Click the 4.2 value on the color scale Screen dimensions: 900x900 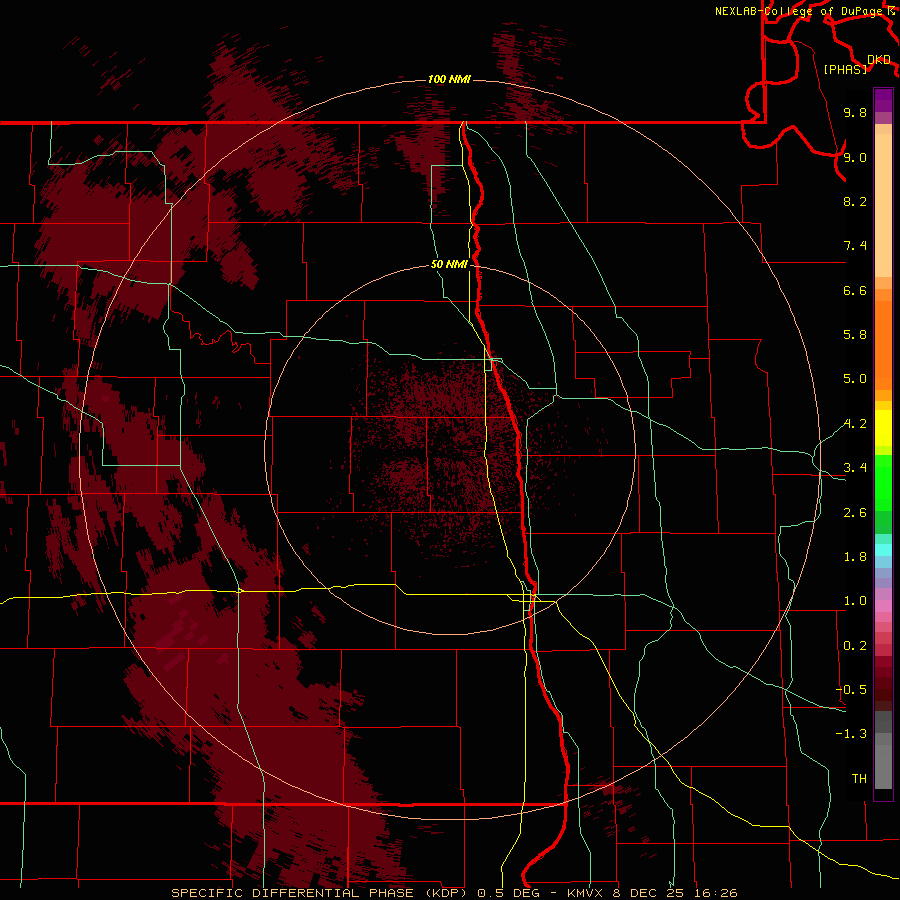pos(855,424)
